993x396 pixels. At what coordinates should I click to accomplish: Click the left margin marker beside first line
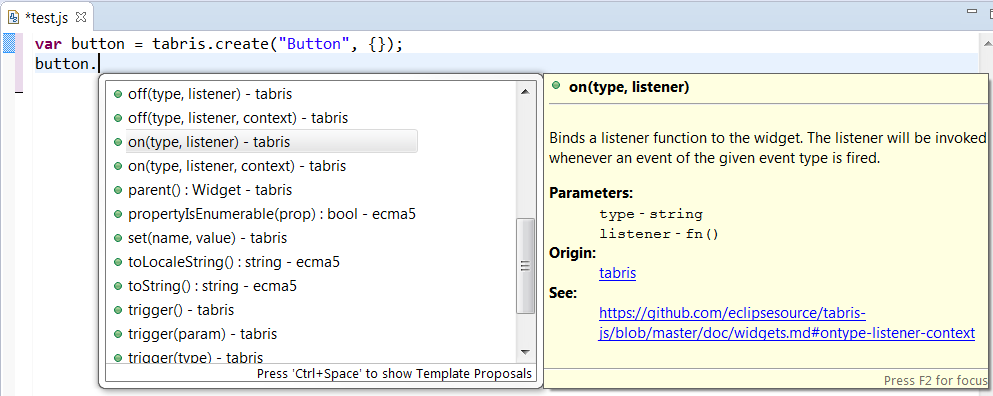tap(9, 44)
